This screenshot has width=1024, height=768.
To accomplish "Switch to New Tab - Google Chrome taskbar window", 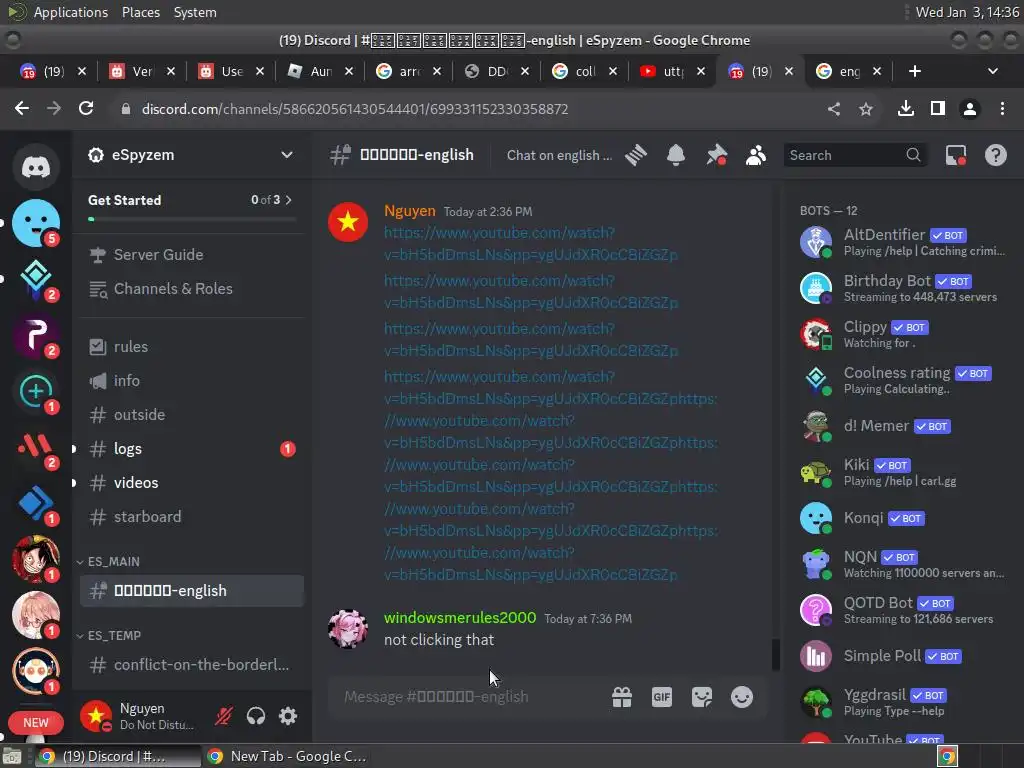I will 286,756.
